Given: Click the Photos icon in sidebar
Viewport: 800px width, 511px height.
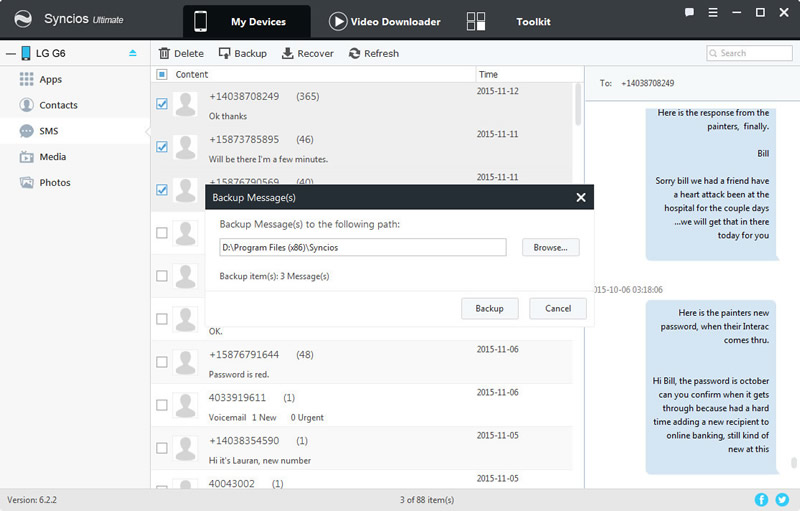Looking at the screenshot, I should point(27,183).
